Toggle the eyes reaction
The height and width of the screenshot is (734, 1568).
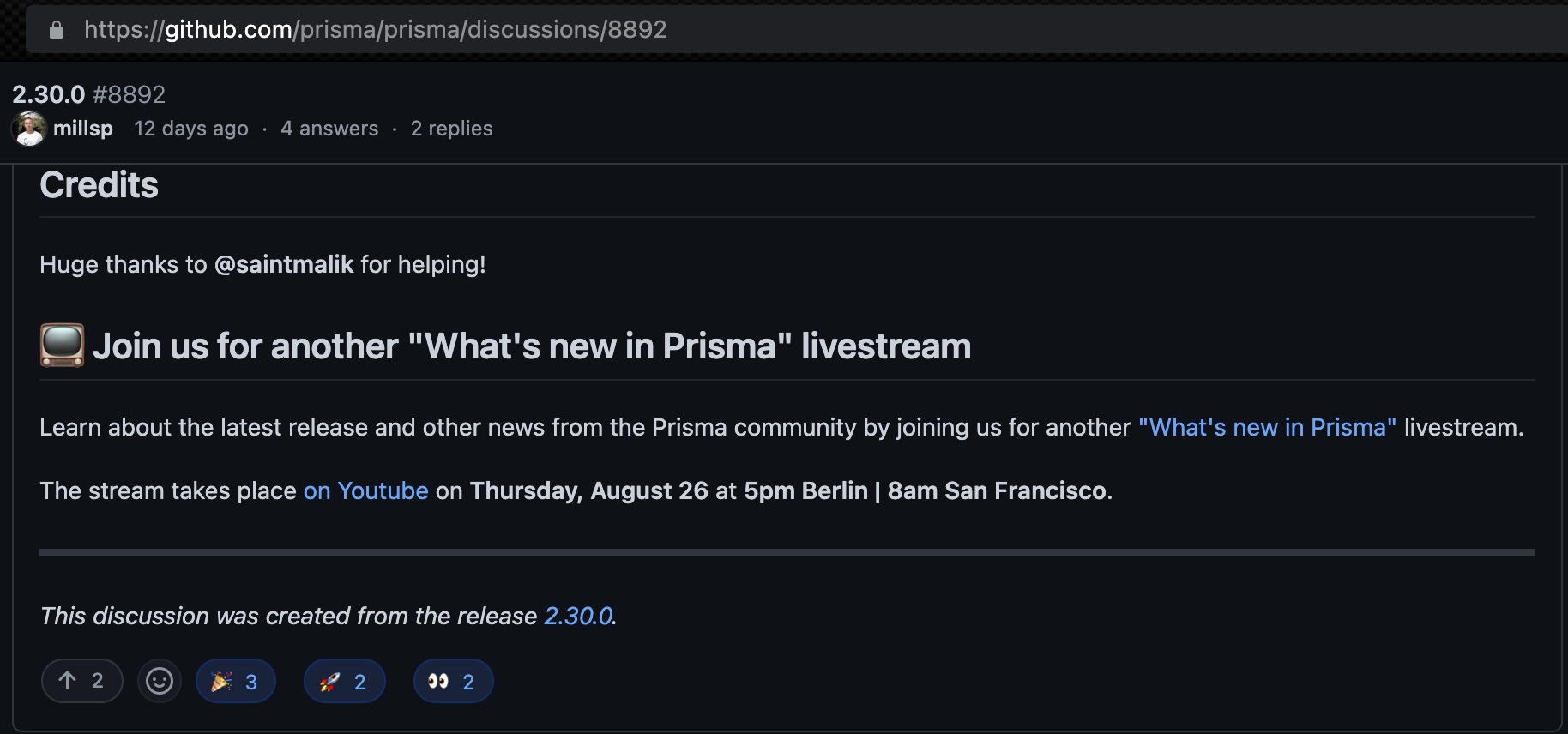point(453,681)
